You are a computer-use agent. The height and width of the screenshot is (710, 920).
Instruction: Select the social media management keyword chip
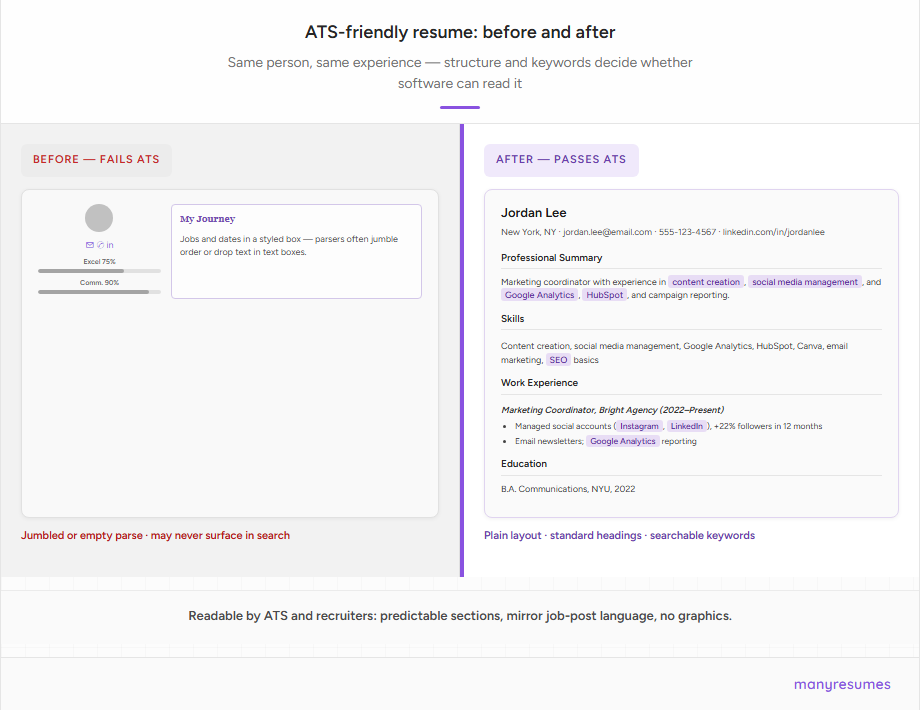point(803,281)
